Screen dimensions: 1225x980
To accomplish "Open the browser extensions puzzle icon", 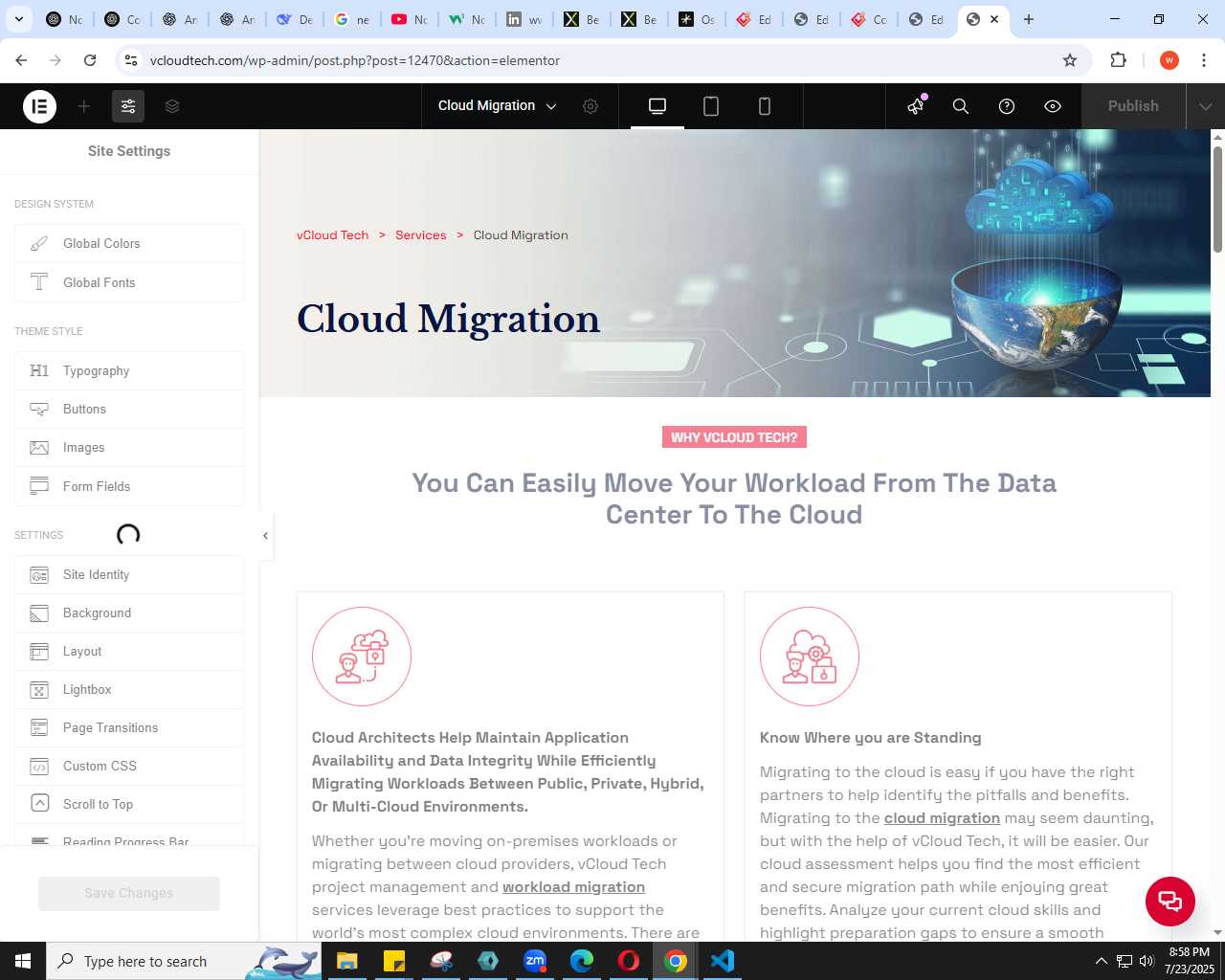I will pyautogui.click(x=1118, y=60).
